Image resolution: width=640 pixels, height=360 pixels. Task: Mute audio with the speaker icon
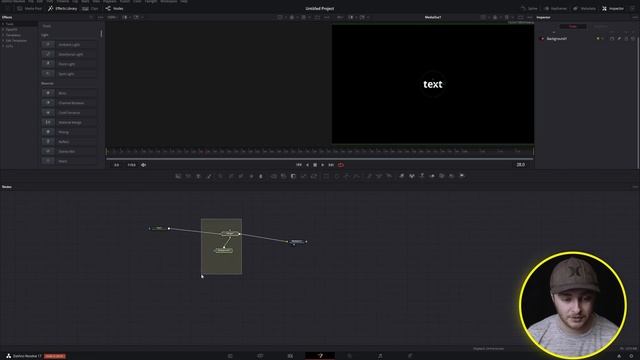click(143, 165)
